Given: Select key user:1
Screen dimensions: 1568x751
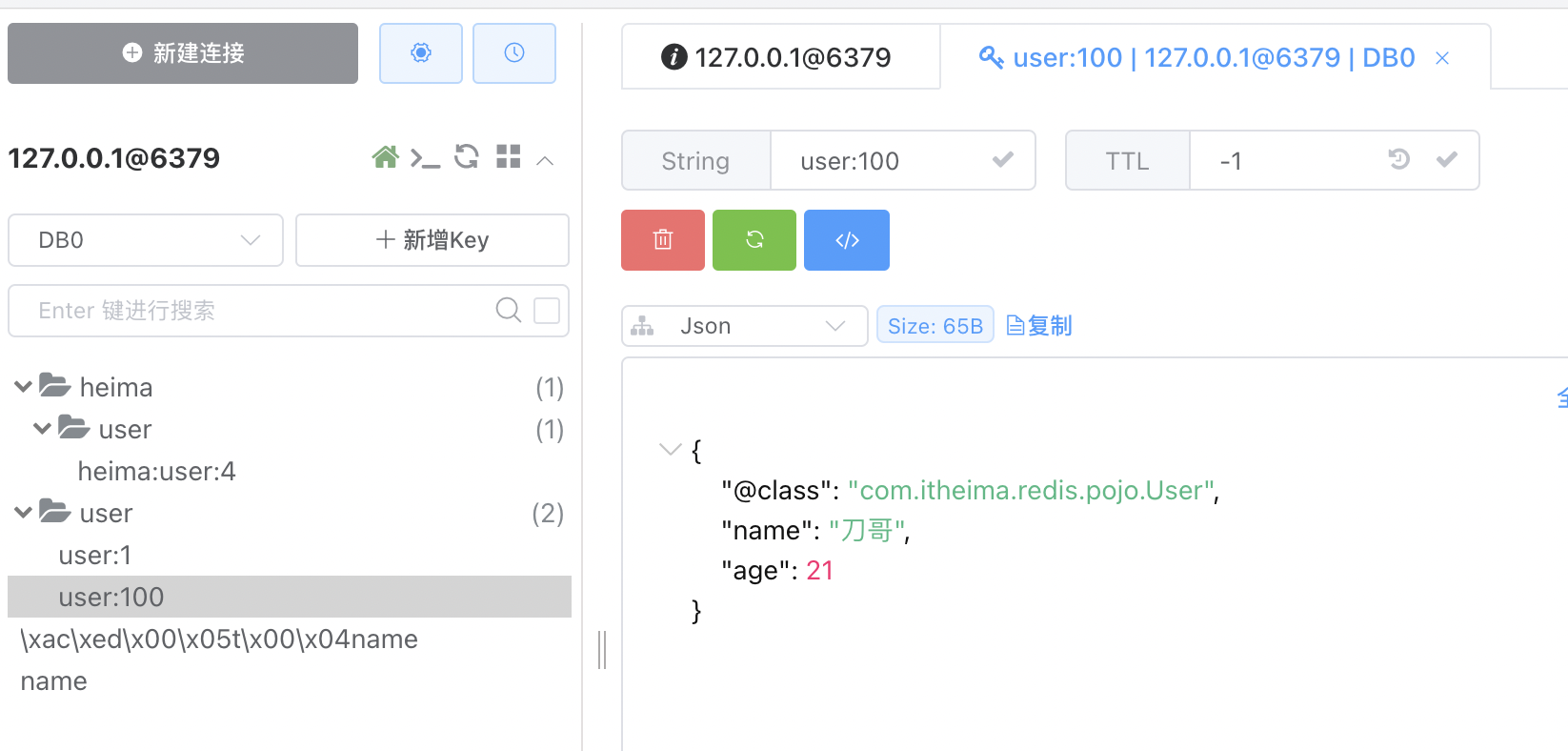Looking at the screenshot, I should [95, 555].
